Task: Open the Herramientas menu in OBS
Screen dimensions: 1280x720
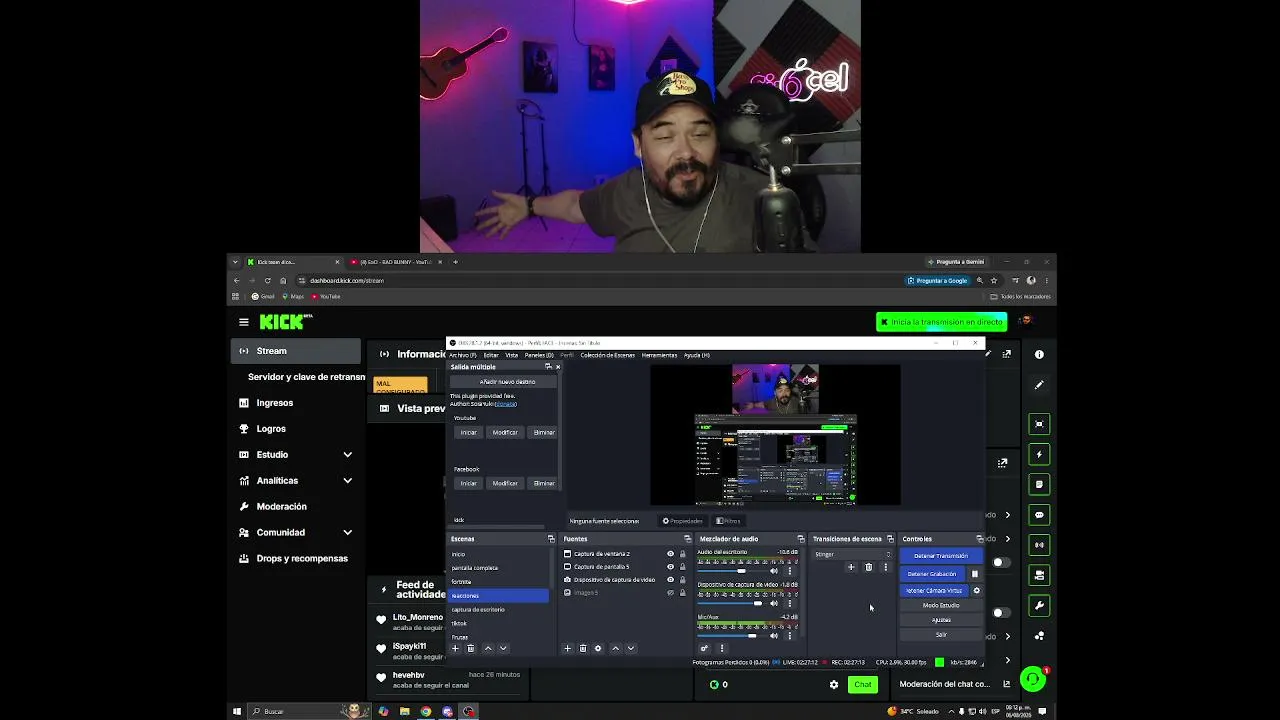Action: [x=660, y=355]
